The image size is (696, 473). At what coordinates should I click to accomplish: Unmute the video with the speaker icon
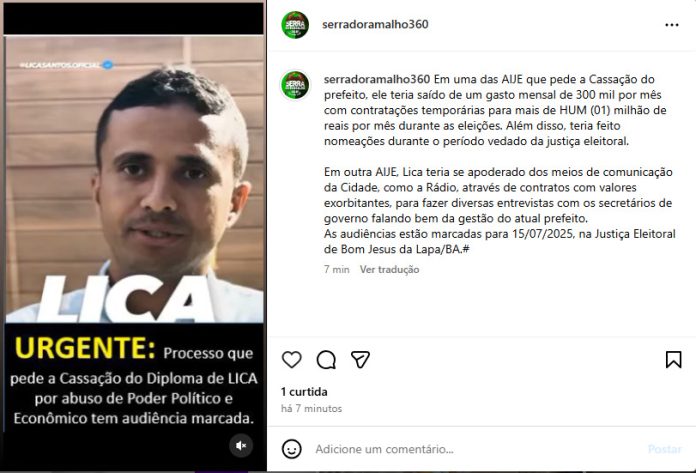[241, 445]
